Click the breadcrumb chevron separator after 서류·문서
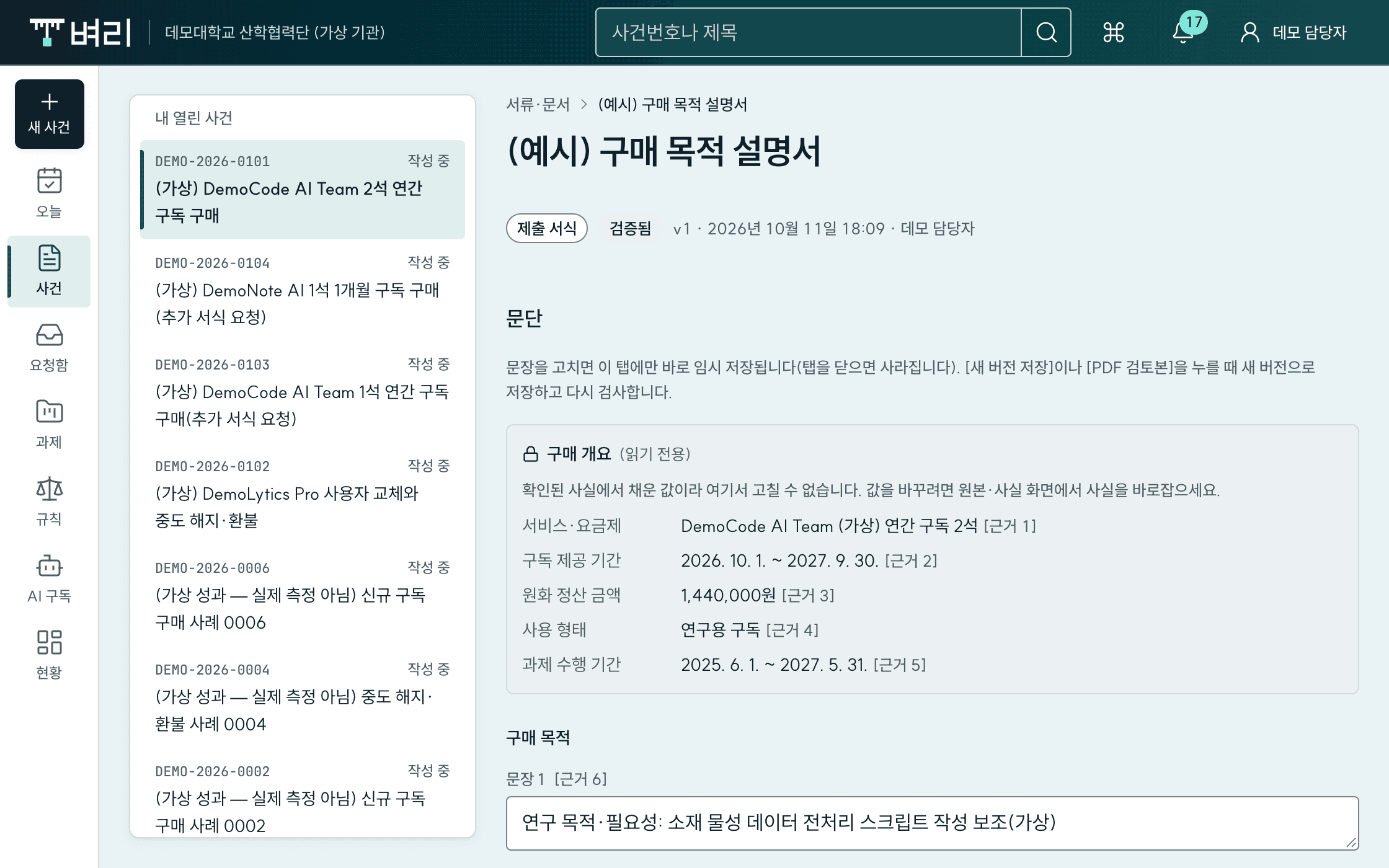Image resolution: width=1389 pixels, height=868 pixels. 584,104
